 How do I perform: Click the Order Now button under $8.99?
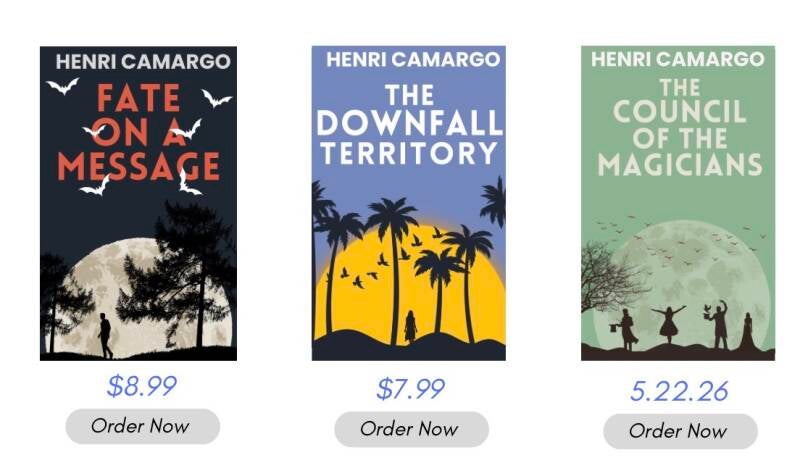(x=141, y=426)
